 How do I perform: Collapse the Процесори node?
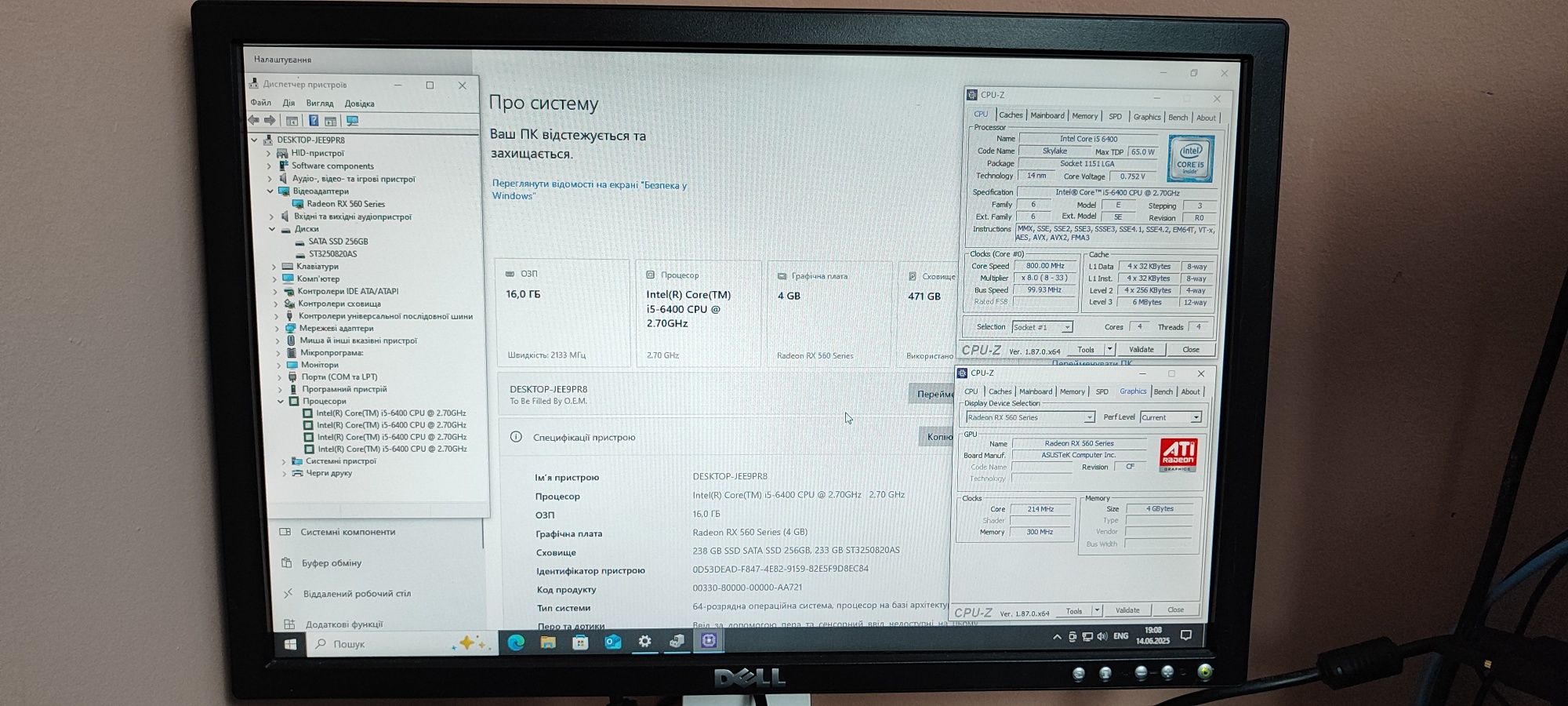[x=281, y=401]
